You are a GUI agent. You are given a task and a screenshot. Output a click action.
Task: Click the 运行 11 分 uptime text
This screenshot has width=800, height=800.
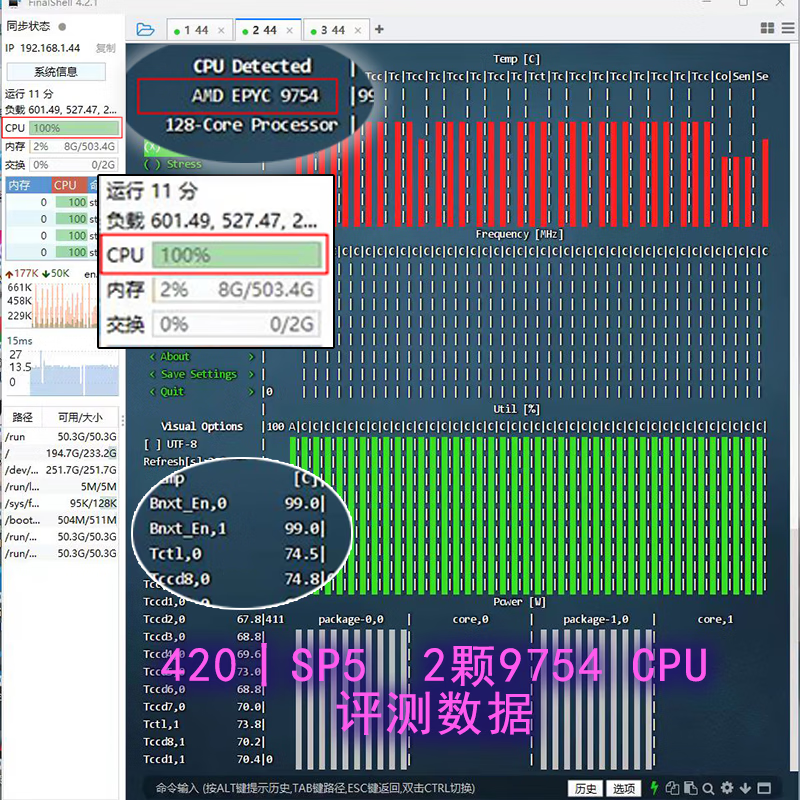pos(29,94)
